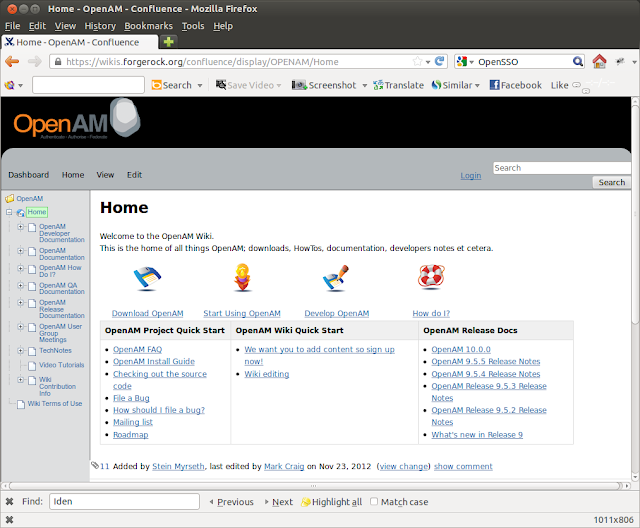Click the Similar toolbar button
640x528 pixels.
coord(452,85)
